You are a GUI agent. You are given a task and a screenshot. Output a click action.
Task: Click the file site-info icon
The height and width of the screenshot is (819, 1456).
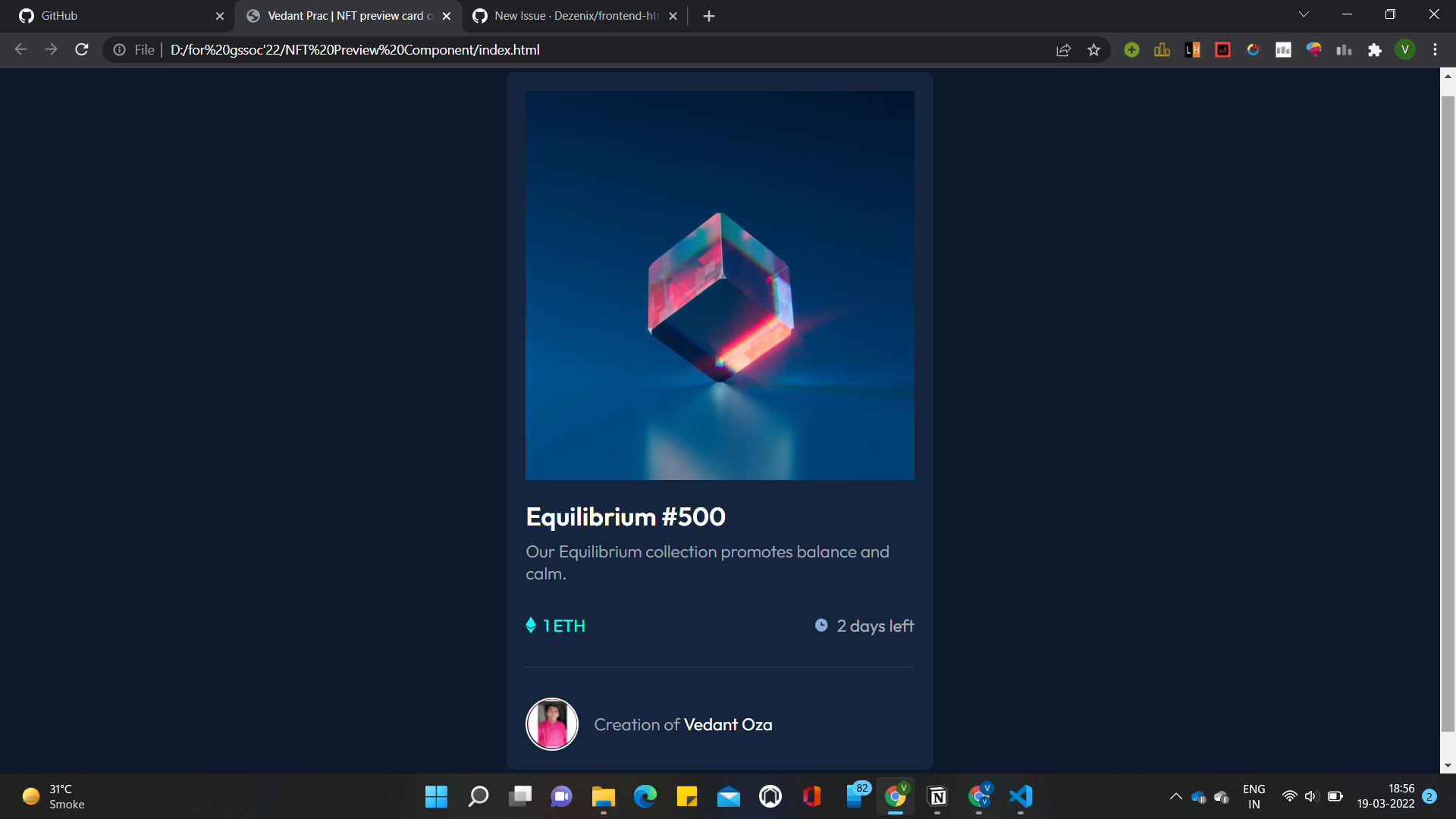[120, 50]
